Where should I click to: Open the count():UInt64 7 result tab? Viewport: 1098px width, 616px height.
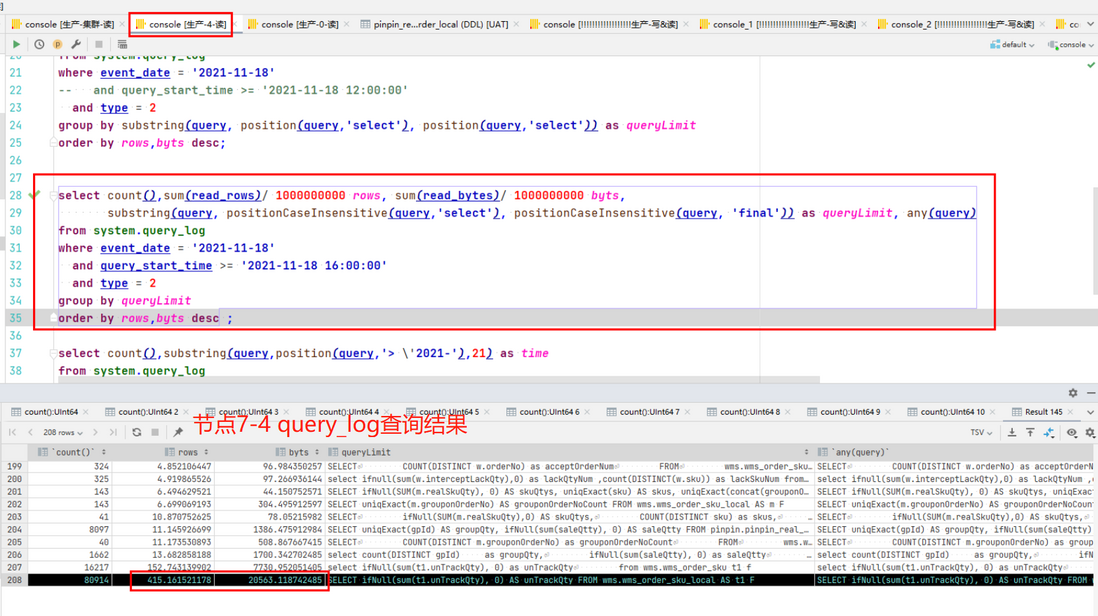(x=642, y=412)
